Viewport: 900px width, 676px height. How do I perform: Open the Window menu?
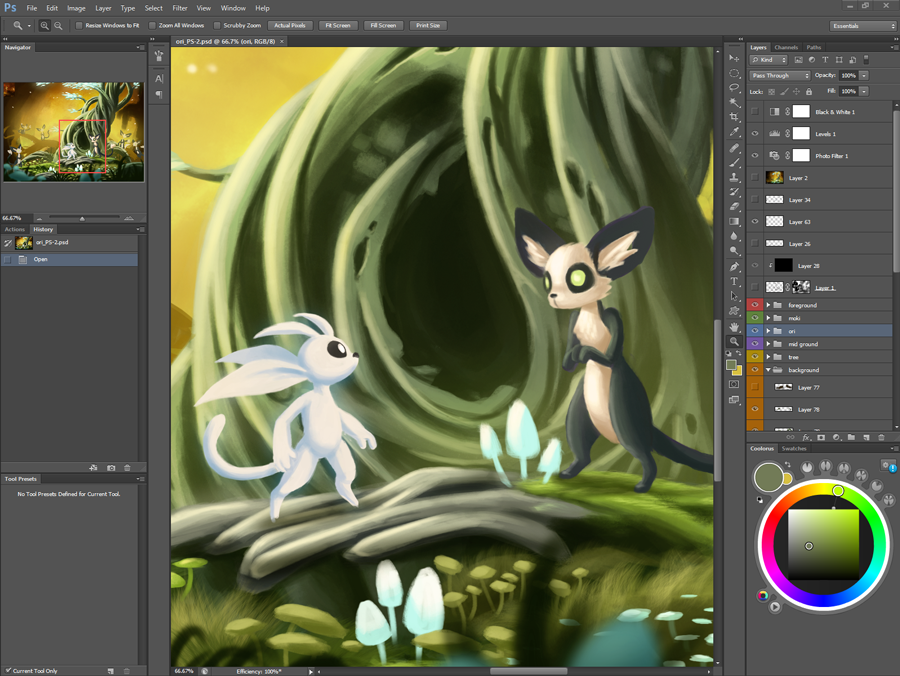pyautogui.click(x=233, y=8)
